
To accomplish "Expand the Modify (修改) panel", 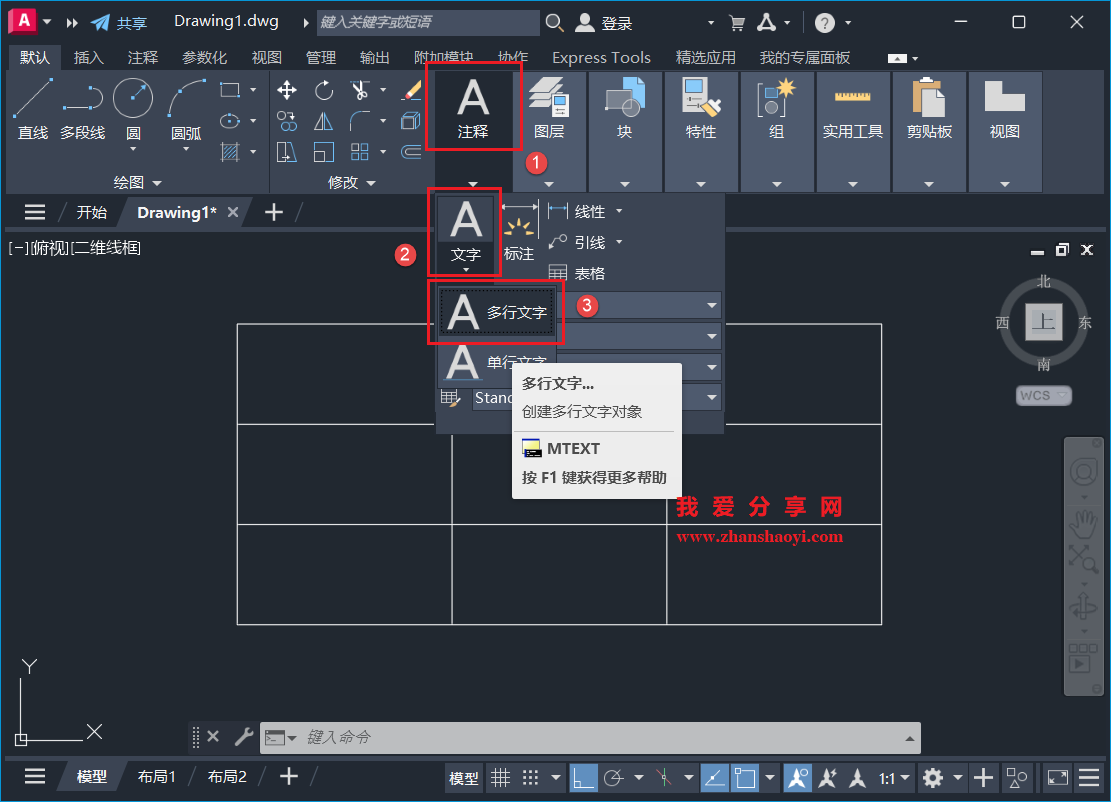I will point(369,182).
